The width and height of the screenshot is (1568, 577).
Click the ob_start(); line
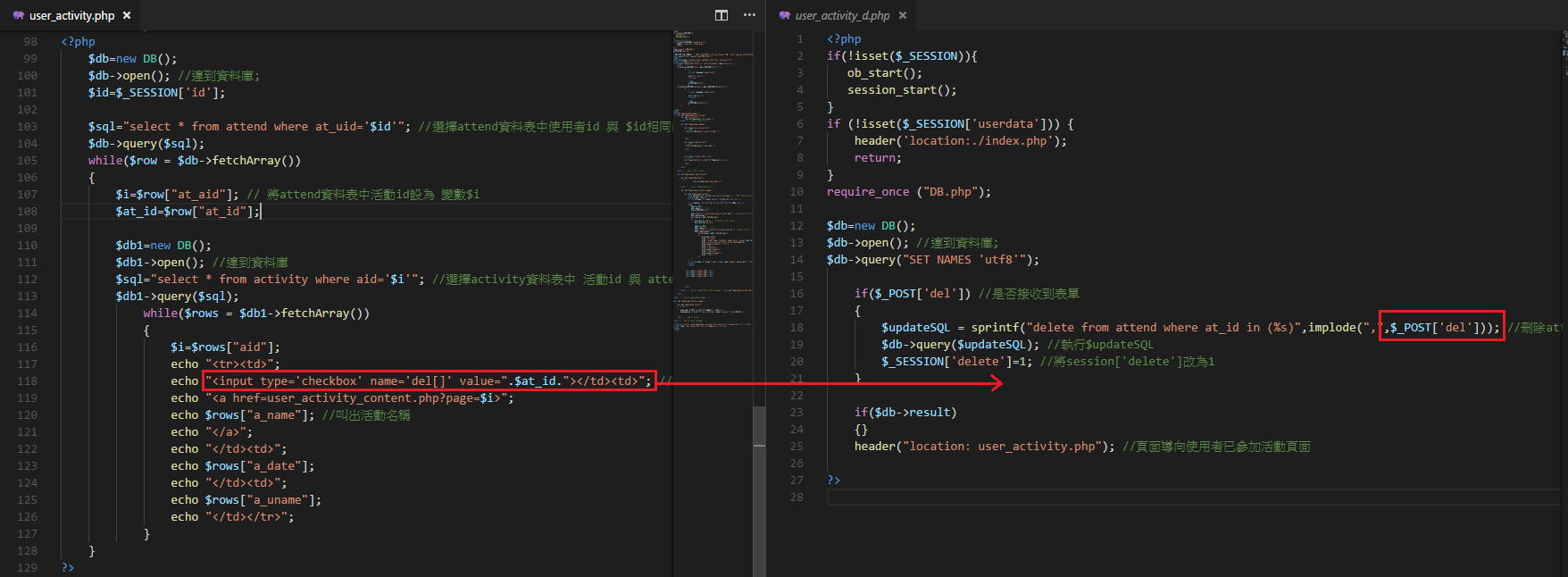click(885, 73)
